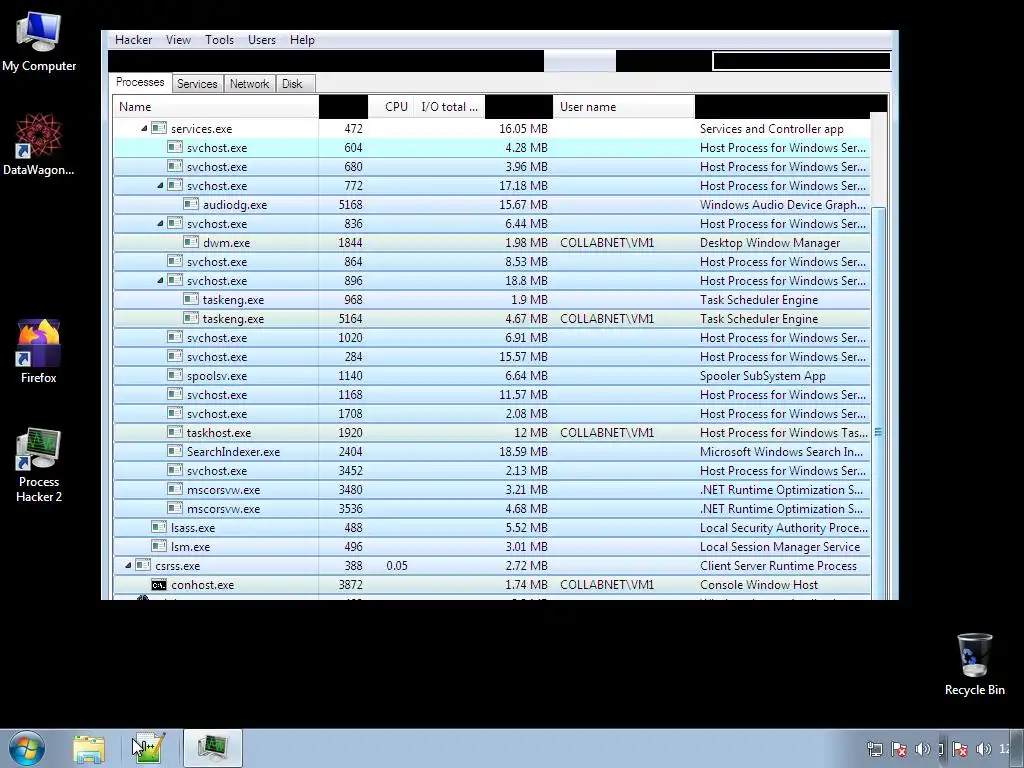Select the spoolsv.exe process row
The image size is (1024, 768).
[x=492, y=376]
